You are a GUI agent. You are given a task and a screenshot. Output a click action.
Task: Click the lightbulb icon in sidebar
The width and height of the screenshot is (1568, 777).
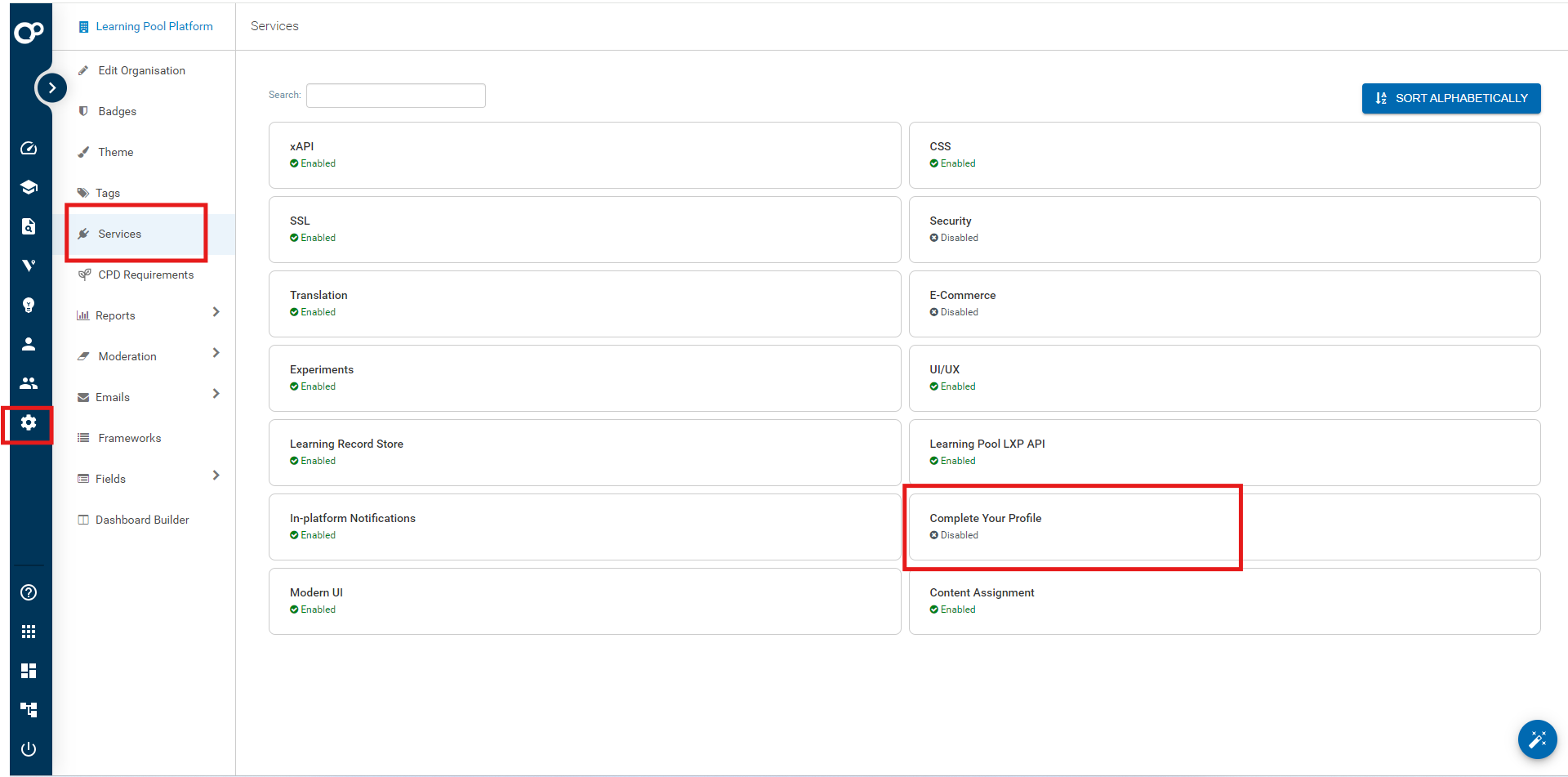[29, 305]
